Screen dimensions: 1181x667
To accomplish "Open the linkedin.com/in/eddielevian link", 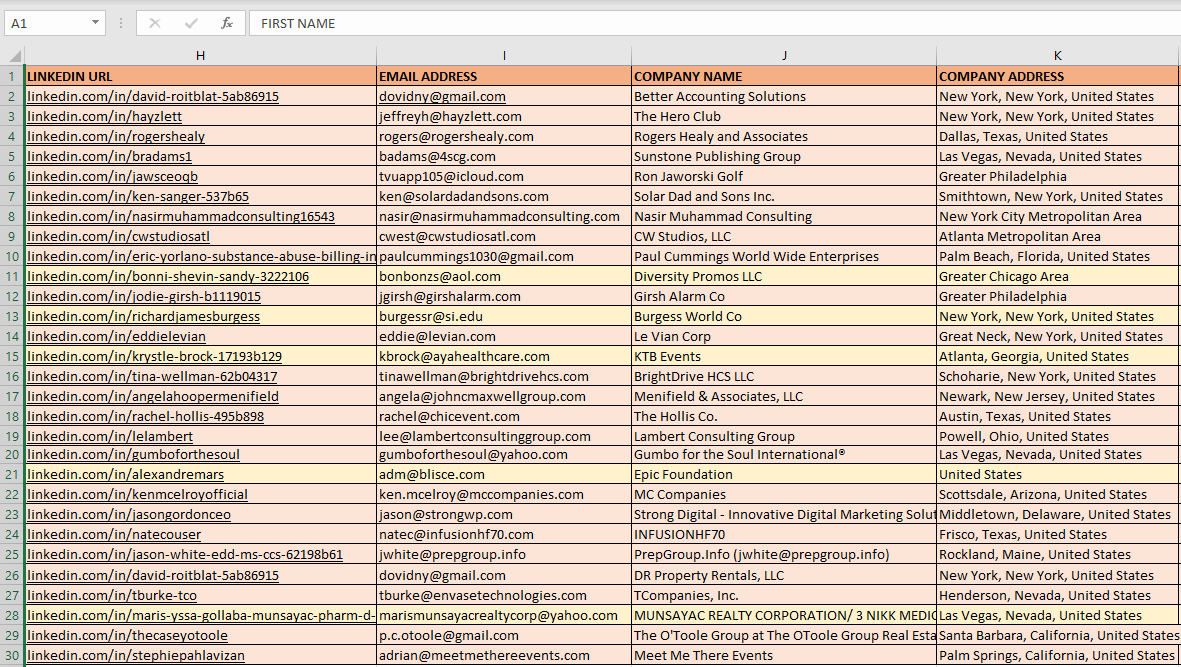I will (x=116, y=337).
